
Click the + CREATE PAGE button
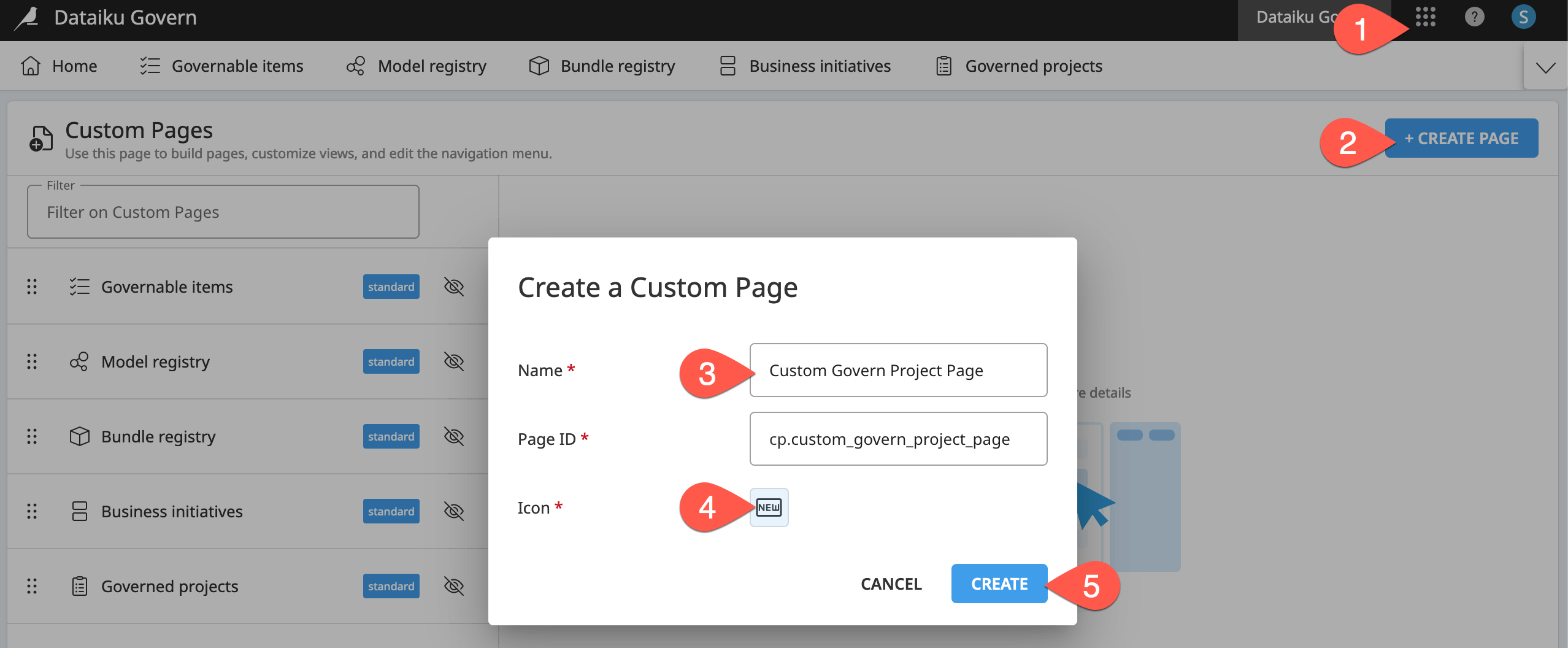tap(1461, 138)
